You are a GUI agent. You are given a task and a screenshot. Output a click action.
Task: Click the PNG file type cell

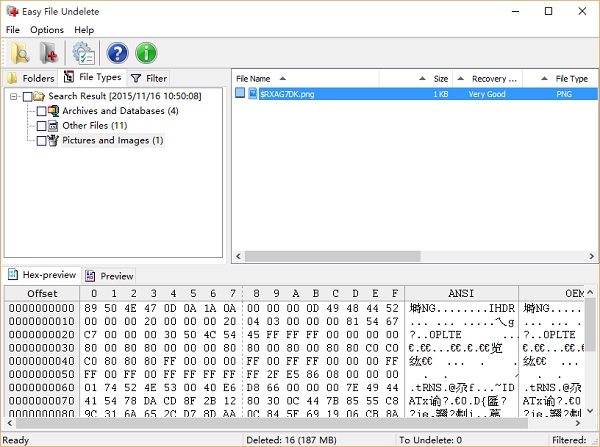coord(564,94)
